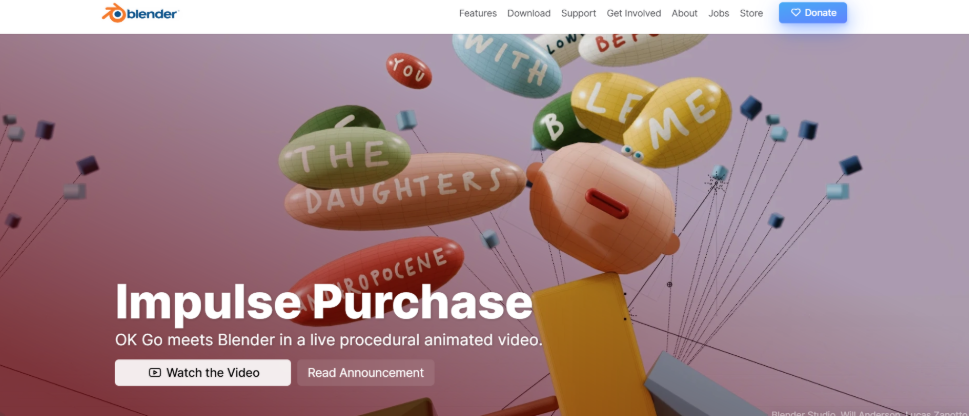
Task: Open the About page link
Action: [x=684, y=13]
